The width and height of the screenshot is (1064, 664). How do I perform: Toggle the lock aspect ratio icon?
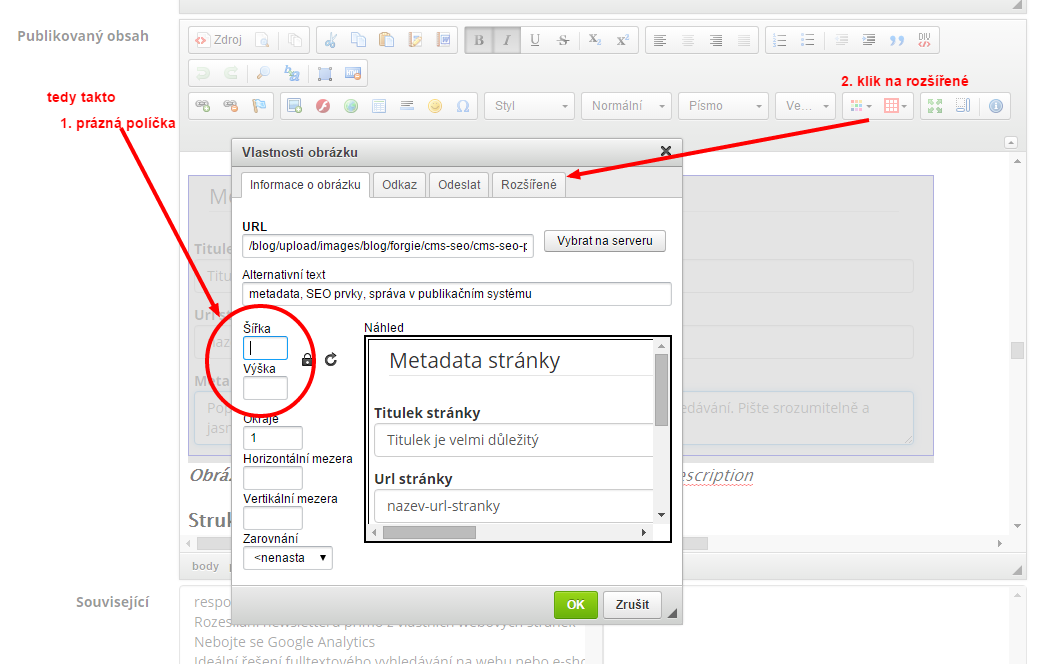(307, 360)
